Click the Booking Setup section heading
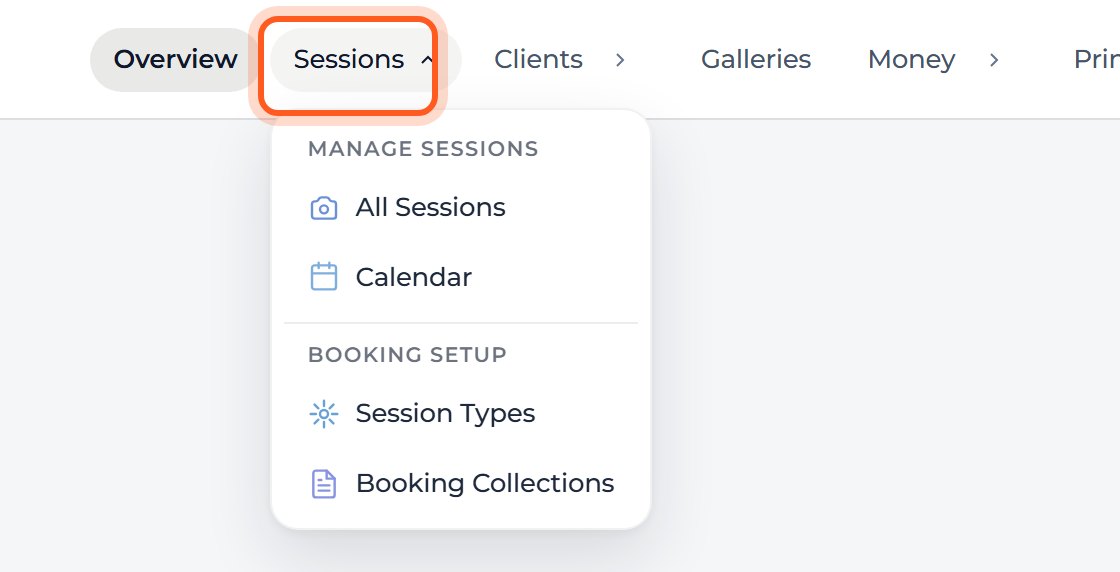The image size is (1120, 572). pyautogui.click(x=407, y=355)
